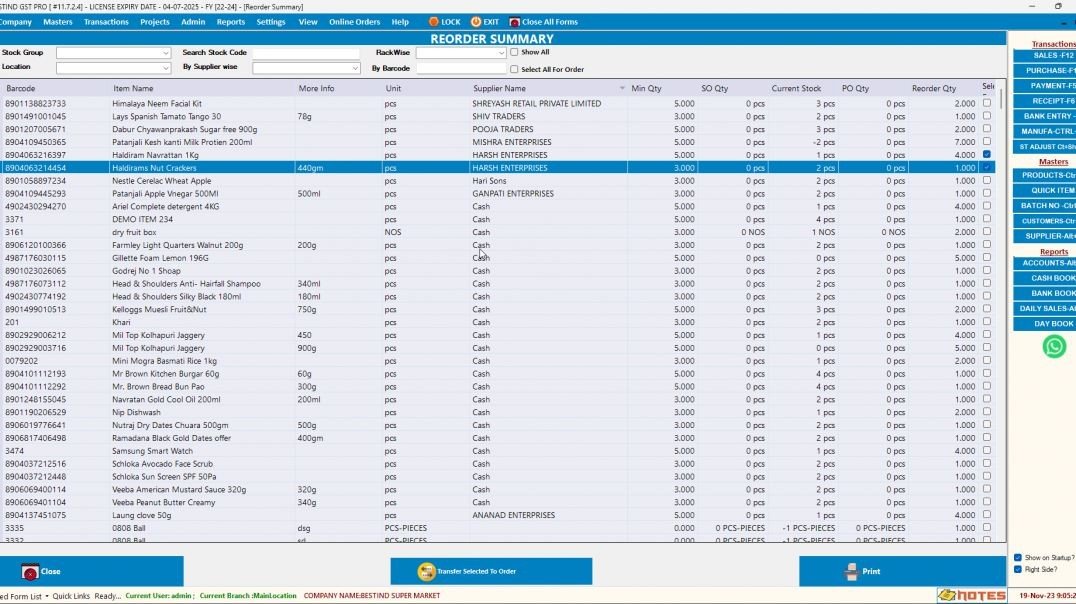Open the Masters menu
The width and height of the screenshot is (1076, 604).
coord(58,21)
